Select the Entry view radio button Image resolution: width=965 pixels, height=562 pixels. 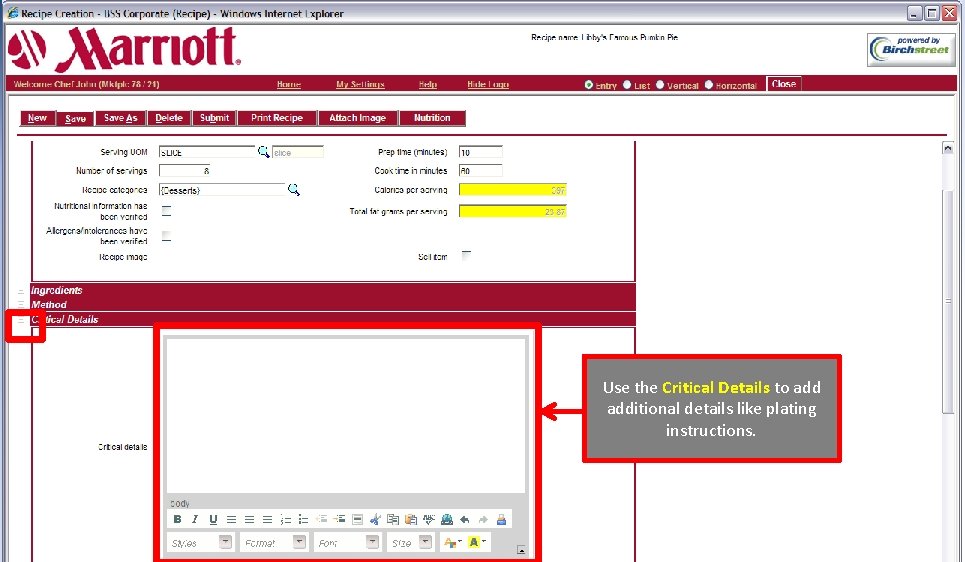(x=588, y=85)
